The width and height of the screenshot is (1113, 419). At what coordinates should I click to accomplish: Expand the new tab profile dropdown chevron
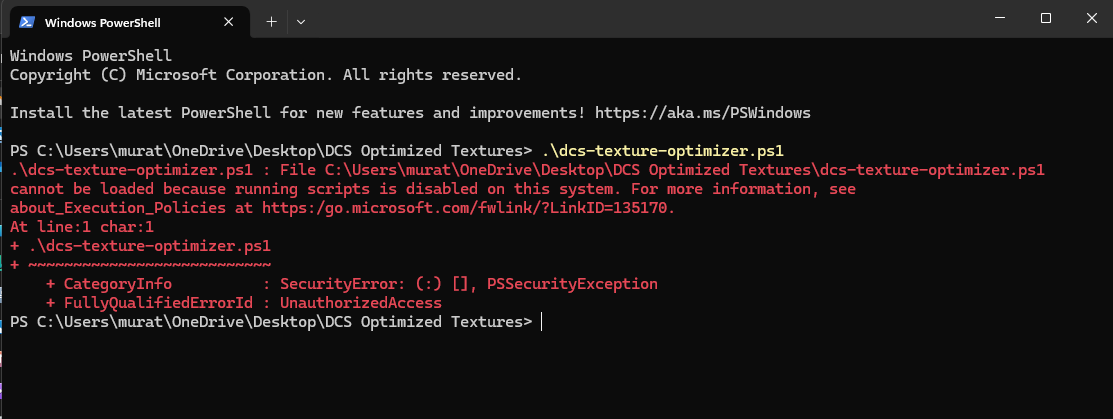[301, 22]
